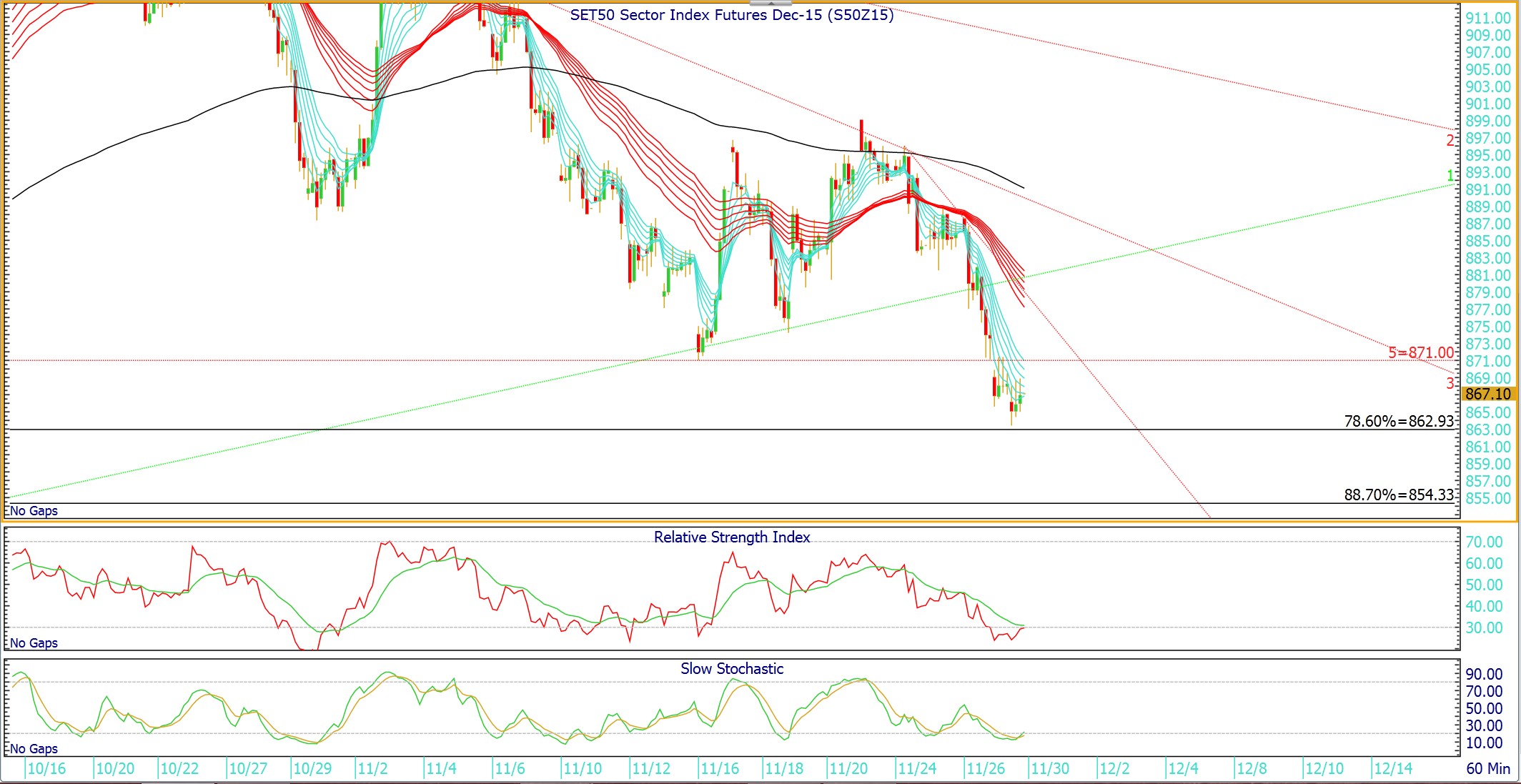Click the red trendline marker labeled 2

pyautogui.click(x=1450, y=141)
